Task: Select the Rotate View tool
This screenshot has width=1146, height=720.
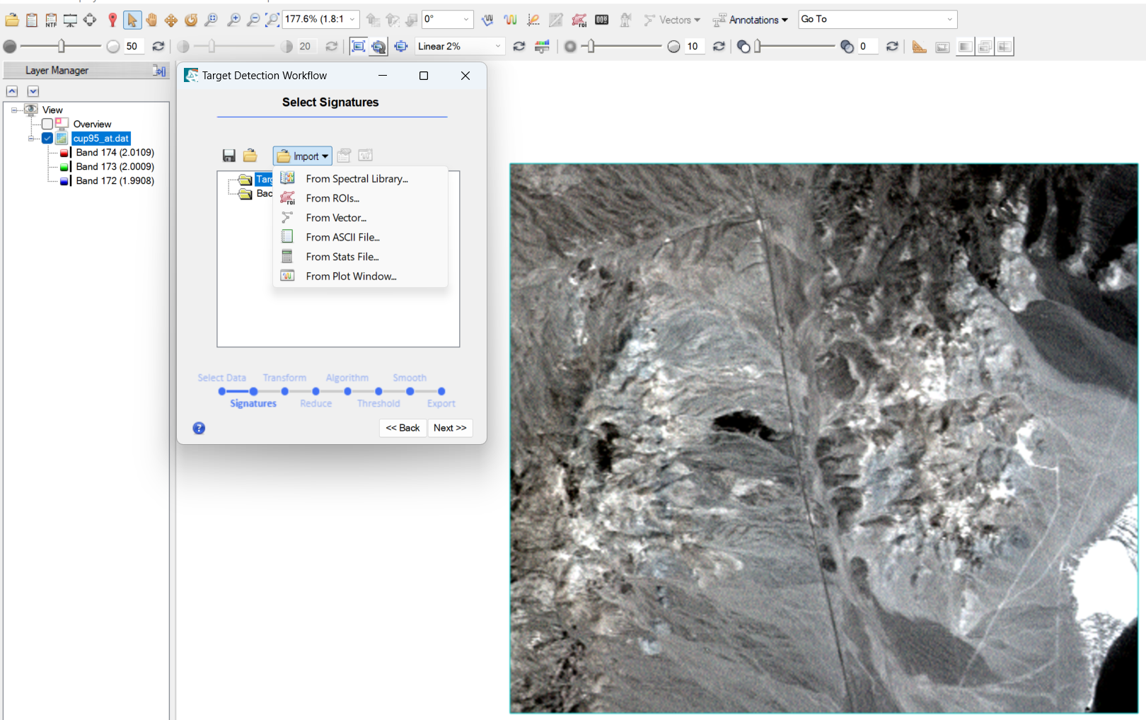Action: tap(191, 20)
